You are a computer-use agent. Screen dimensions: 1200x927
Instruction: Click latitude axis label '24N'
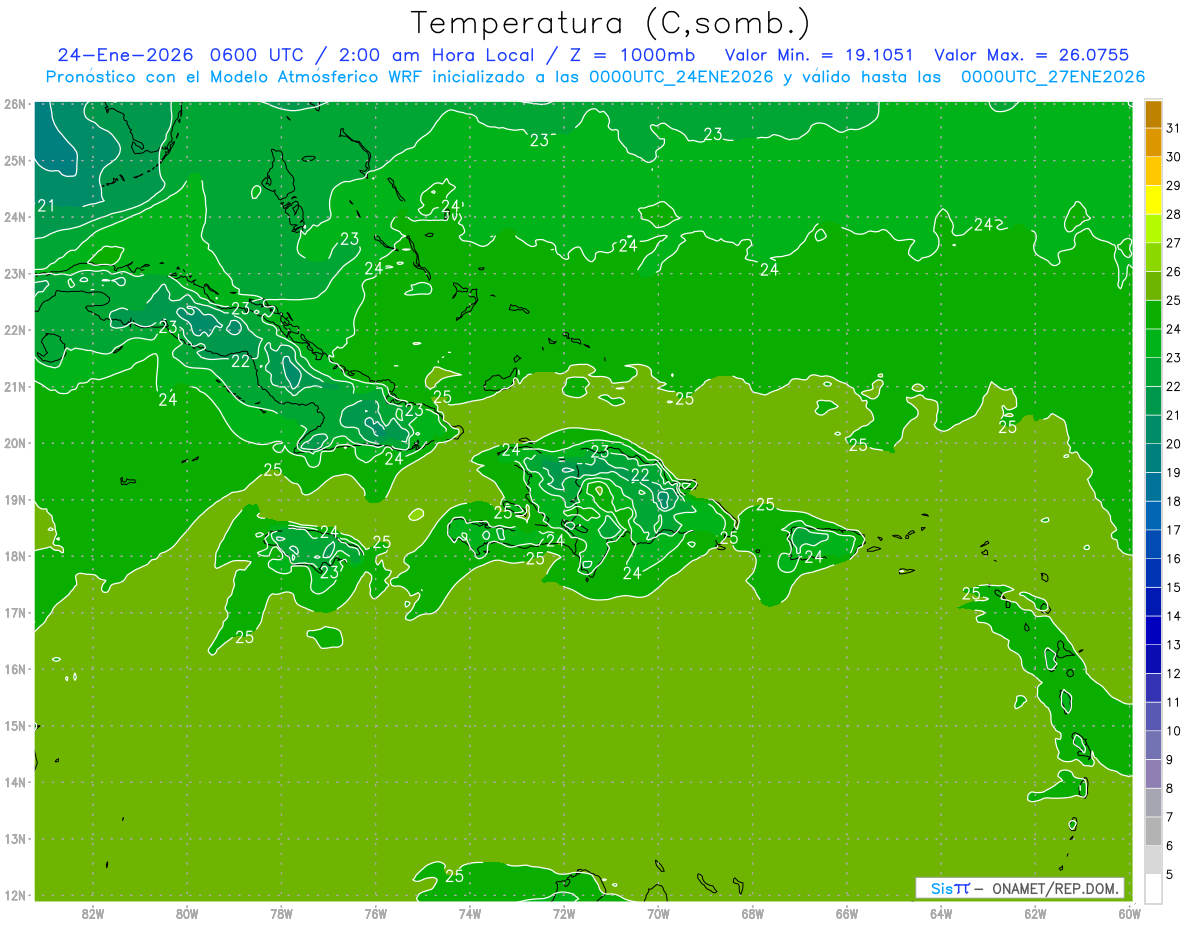(14, 217)
